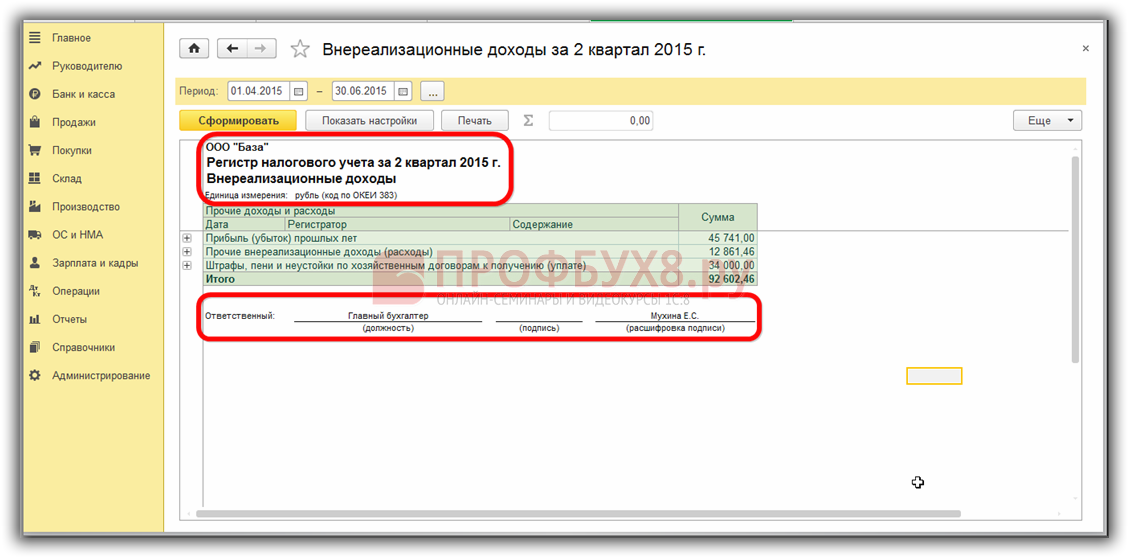Open the Еще dropdown menu
The width and height of the screenshot is (1129, 558).
1047,121
